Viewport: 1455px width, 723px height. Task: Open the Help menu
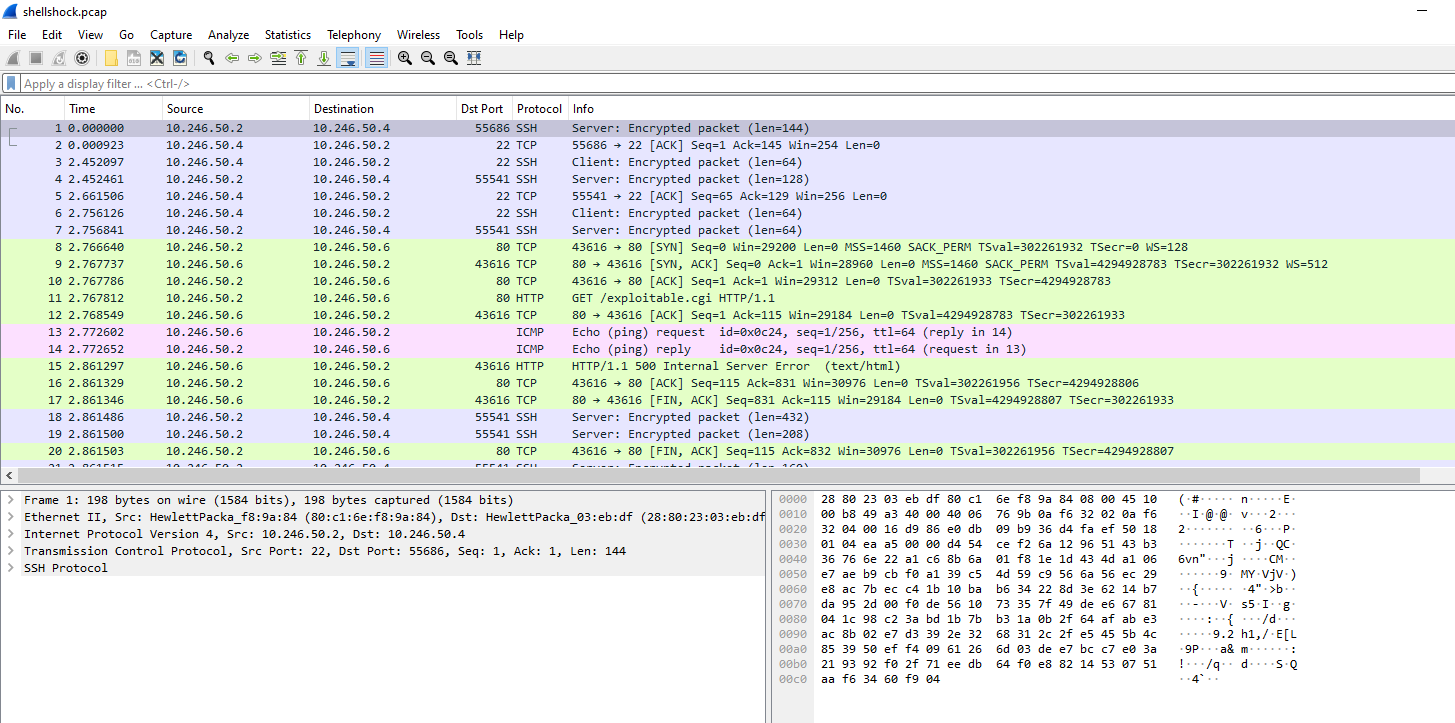tap(511, 34)
